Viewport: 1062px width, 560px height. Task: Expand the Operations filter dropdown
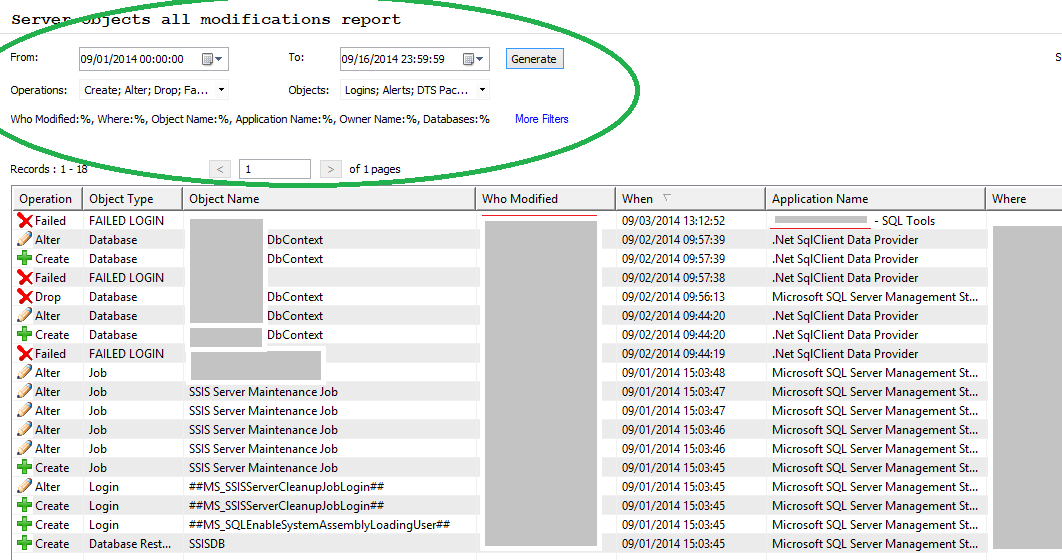tap(221, 90)
